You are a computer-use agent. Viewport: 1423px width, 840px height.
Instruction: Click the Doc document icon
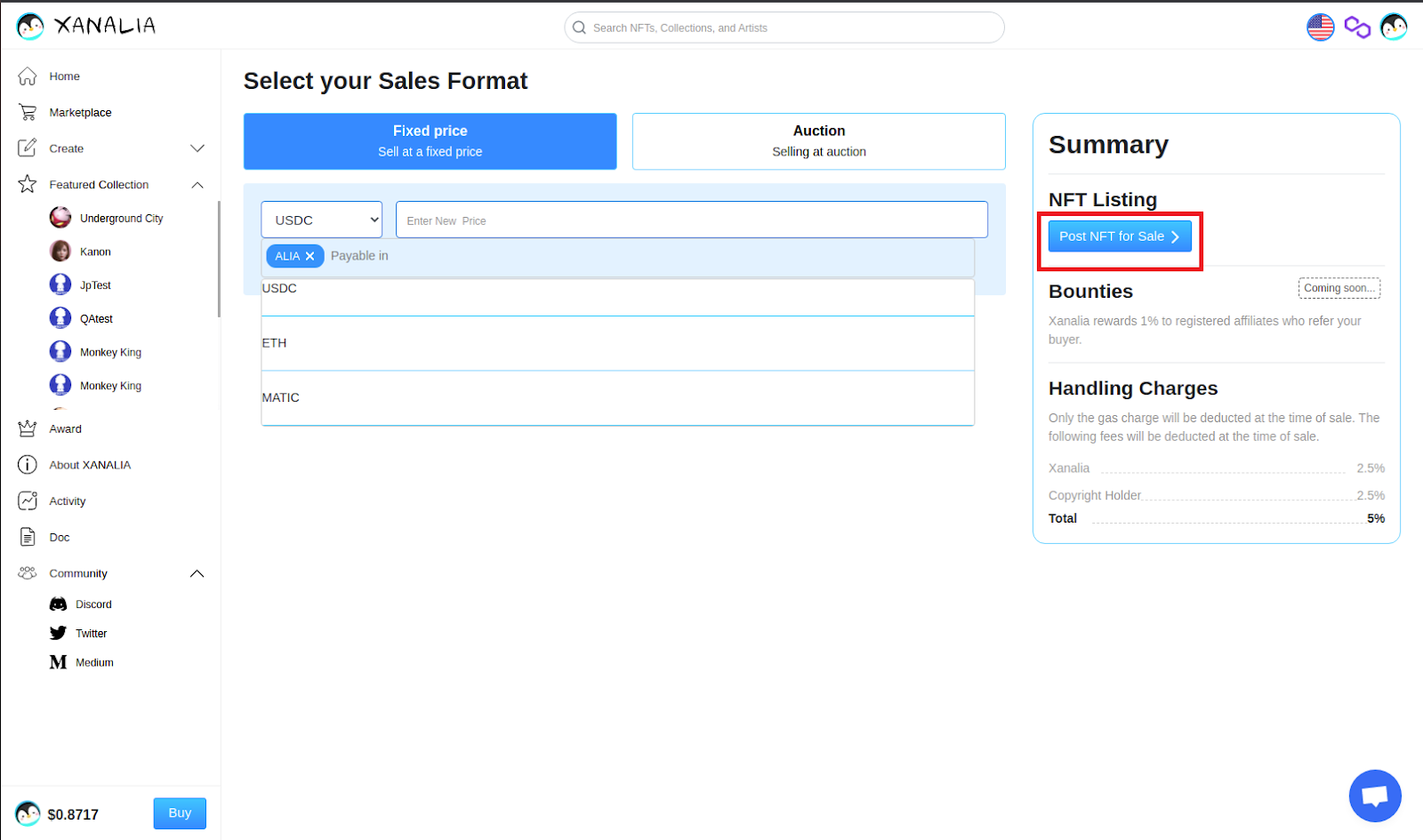(x=28, y=537)
